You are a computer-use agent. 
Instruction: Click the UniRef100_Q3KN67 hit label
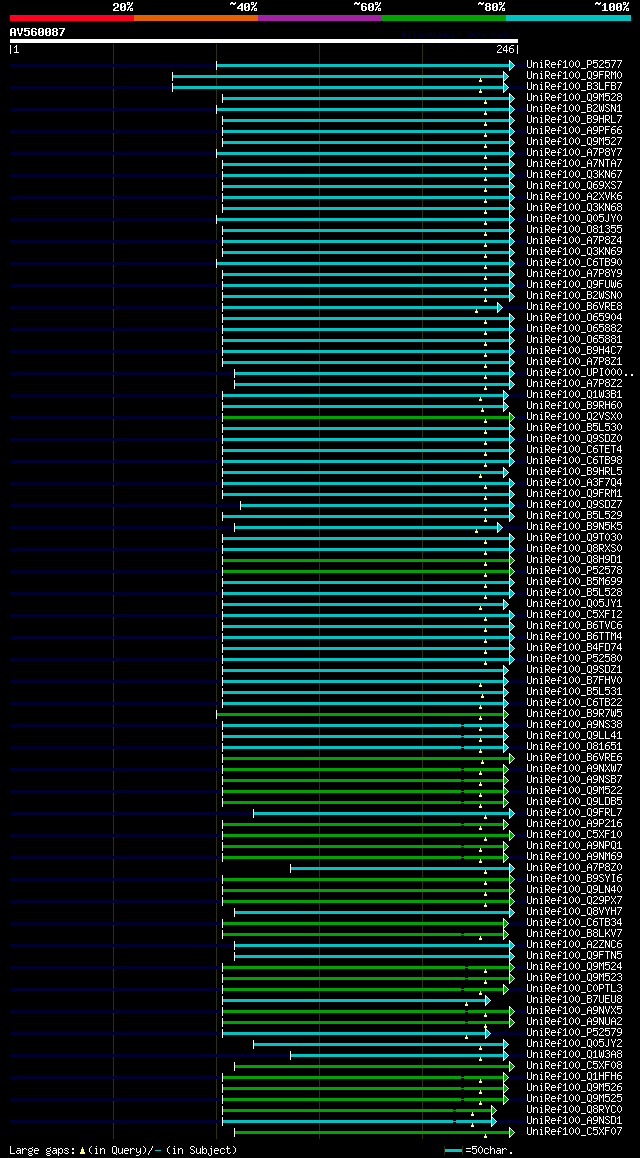574,174
